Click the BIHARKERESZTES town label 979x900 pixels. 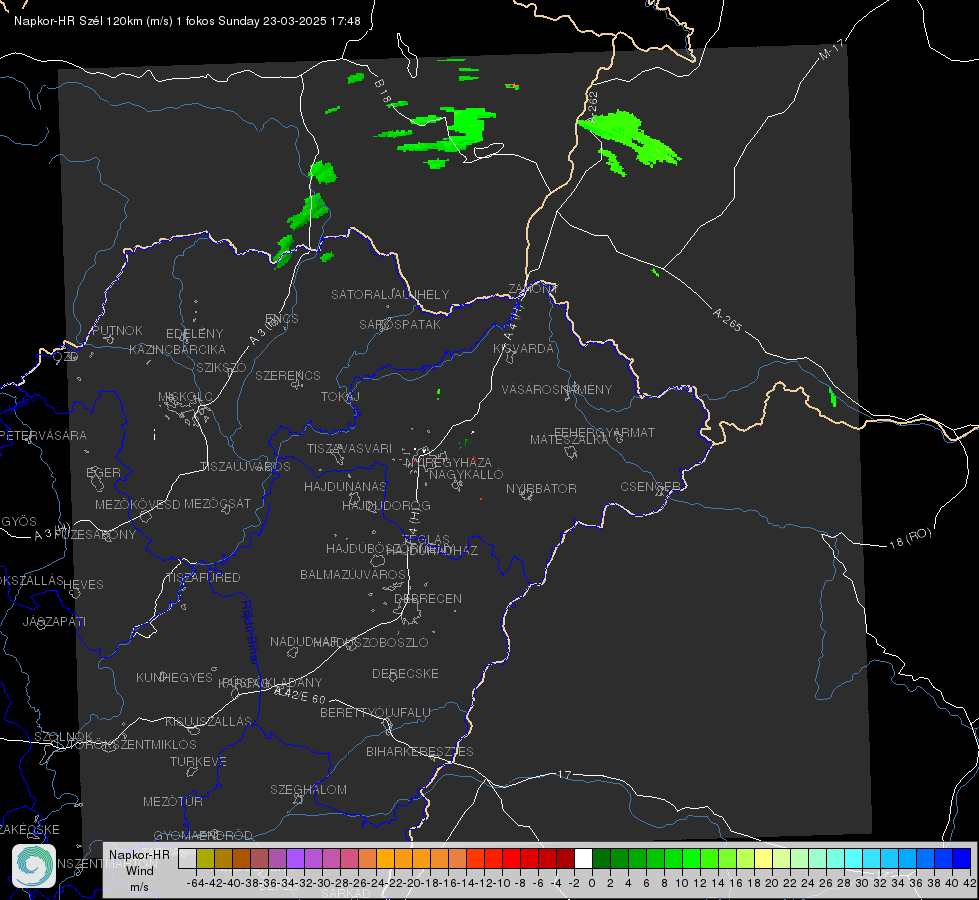click(x=420, y=751)
